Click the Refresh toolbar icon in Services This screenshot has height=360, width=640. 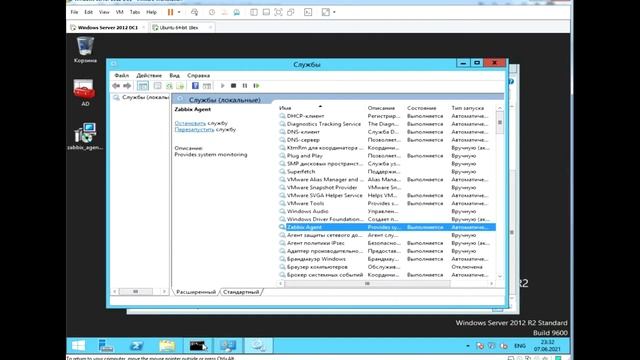click(x=169, y=86)
